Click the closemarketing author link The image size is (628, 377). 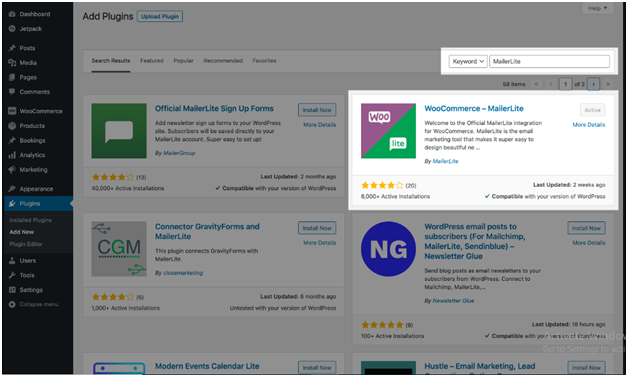click(183, 273)
